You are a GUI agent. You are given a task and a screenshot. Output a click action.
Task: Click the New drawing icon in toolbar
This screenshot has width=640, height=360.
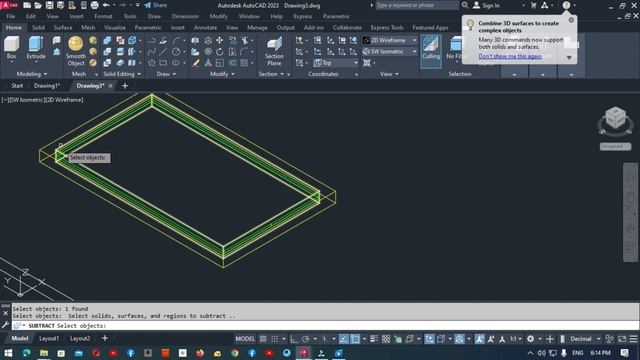click(27, 5)
